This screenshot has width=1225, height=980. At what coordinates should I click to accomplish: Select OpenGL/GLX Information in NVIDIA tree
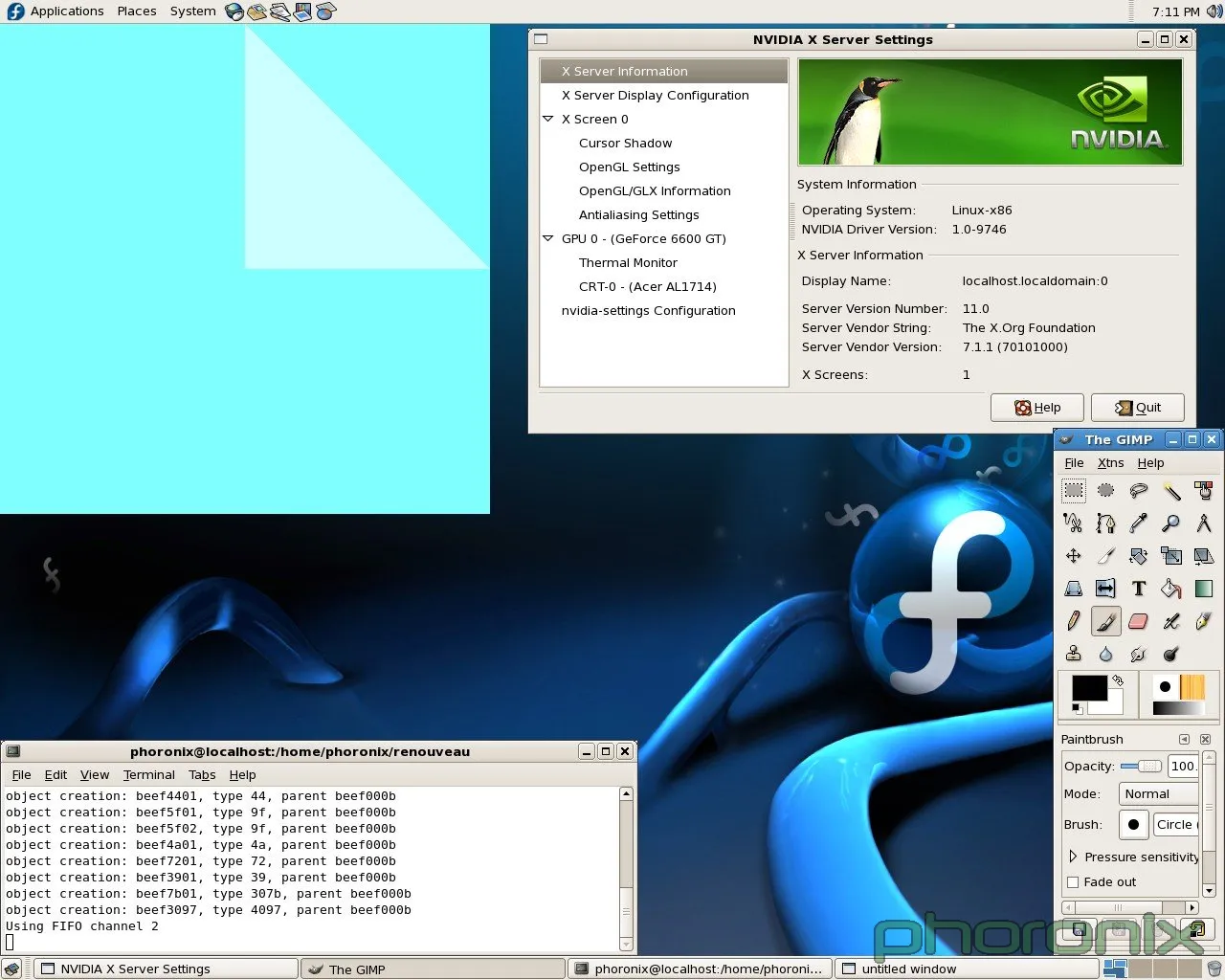coord(655,190)
